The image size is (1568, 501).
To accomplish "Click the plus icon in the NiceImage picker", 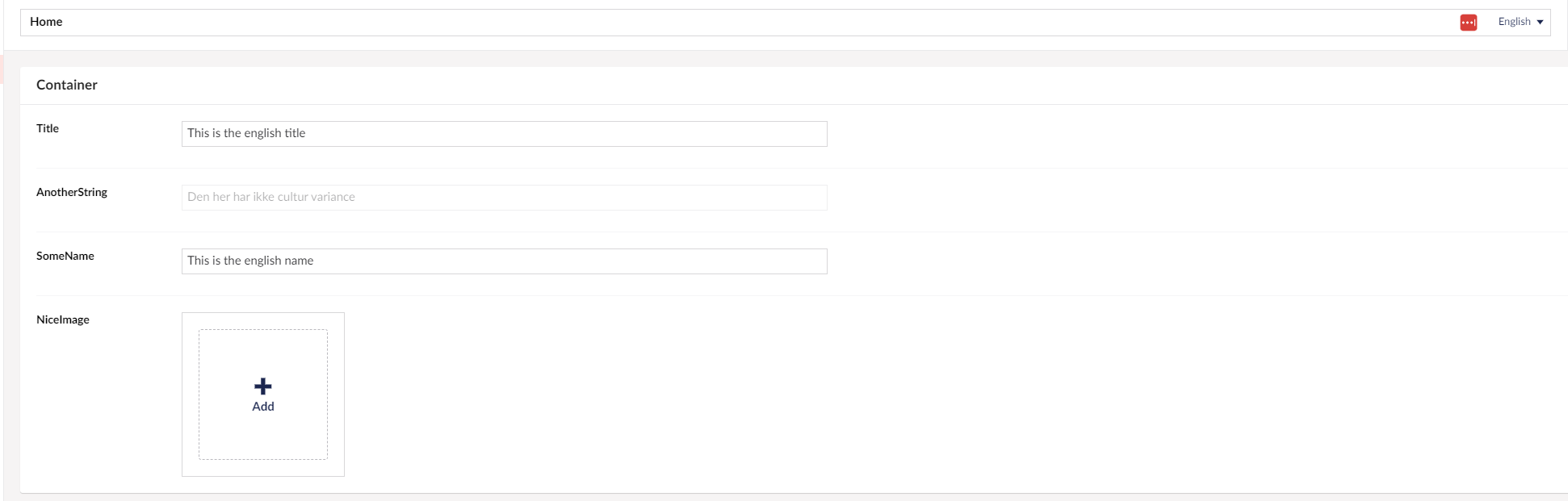I will 263,386.
